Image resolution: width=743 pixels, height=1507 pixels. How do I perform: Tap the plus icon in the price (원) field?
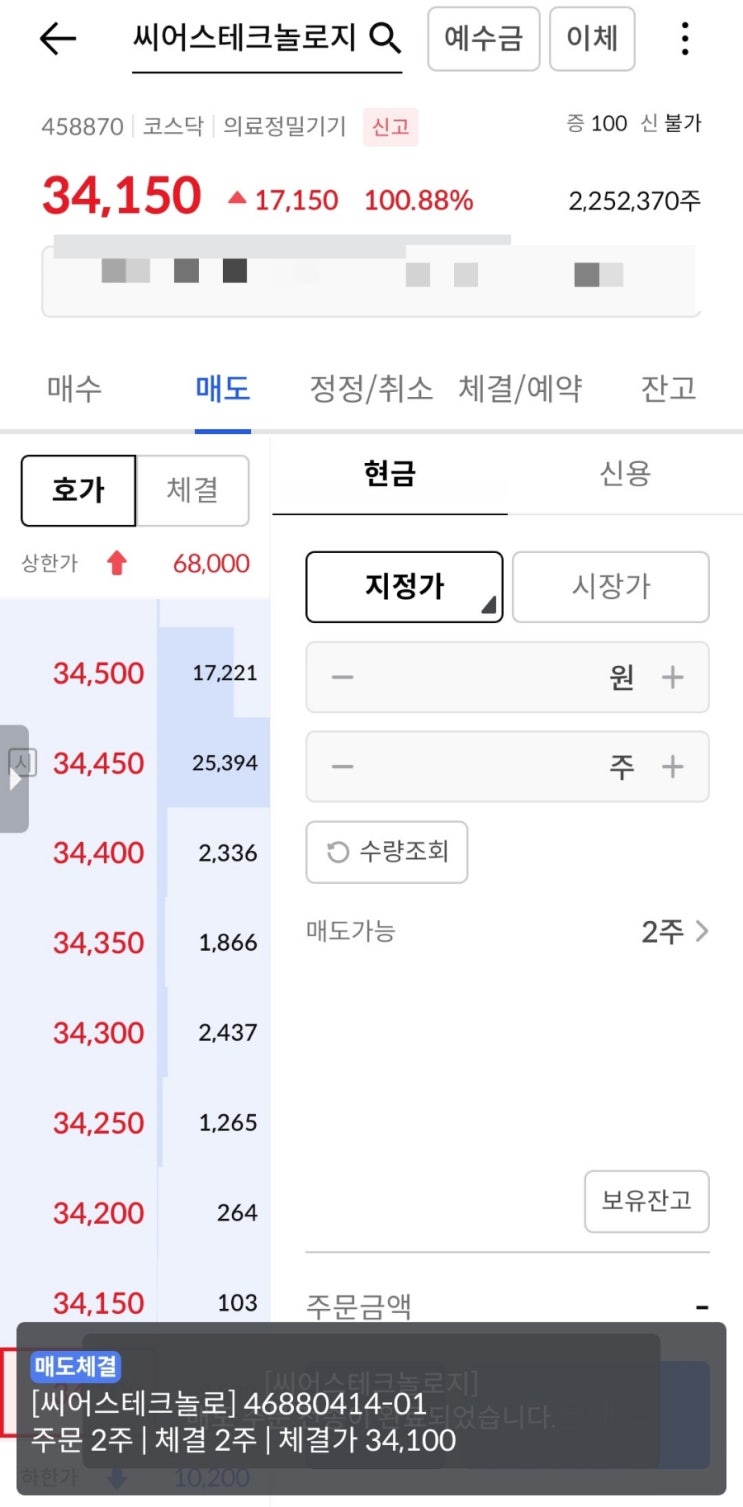[x=673, y=678]
